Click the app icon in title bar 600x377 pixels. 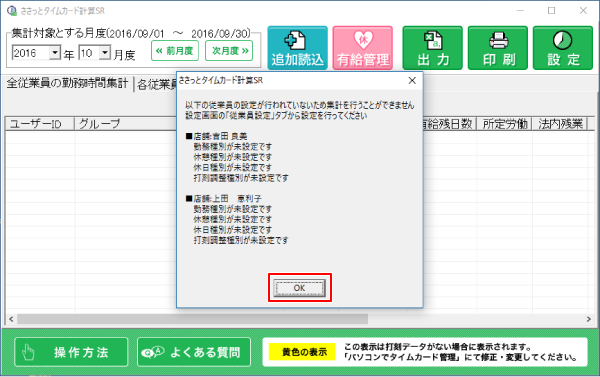pyautogui.click(x=12, y=10)
